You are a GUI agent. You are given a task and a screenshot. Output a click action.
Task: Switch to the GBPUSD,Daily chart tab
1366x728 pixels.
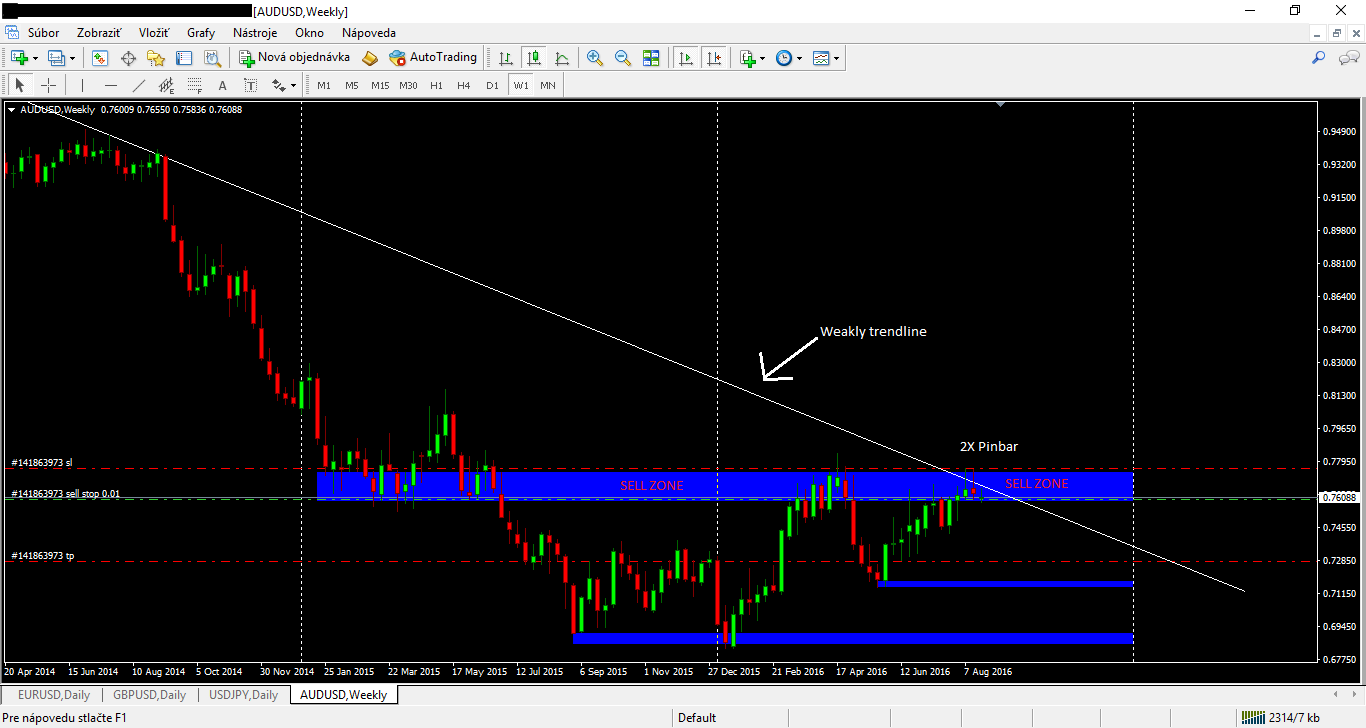[x=147, y=694]
